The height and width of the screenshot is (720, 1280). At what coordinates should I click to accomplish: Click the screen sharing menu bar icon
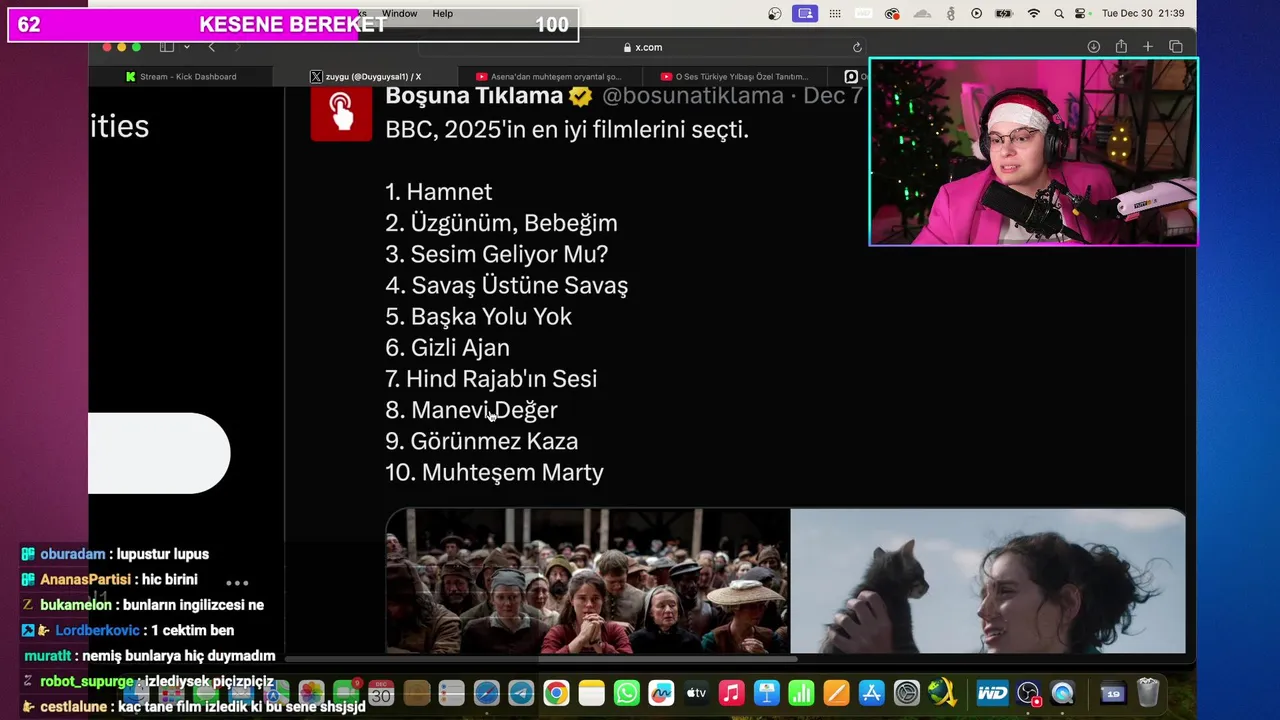coord(804,14)
